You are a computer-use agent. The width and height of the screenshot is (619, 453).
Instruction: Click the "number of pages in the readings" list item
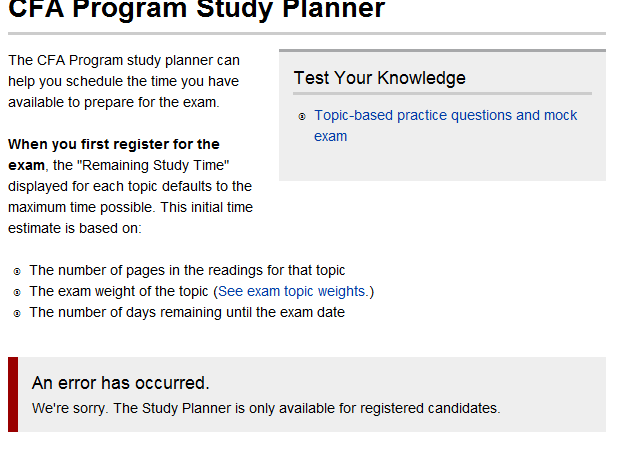187,270
